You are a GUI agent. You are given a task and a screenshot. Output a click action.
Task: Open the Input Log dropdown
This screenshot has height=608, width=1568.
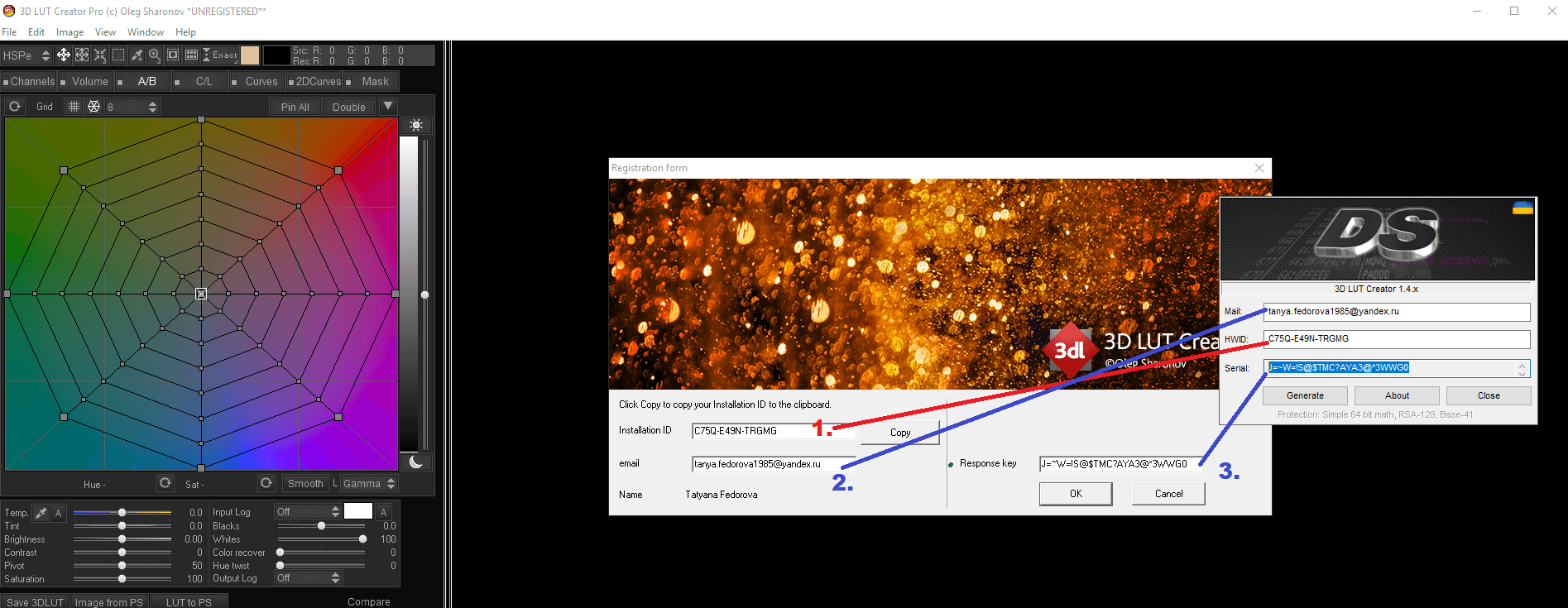308,512
